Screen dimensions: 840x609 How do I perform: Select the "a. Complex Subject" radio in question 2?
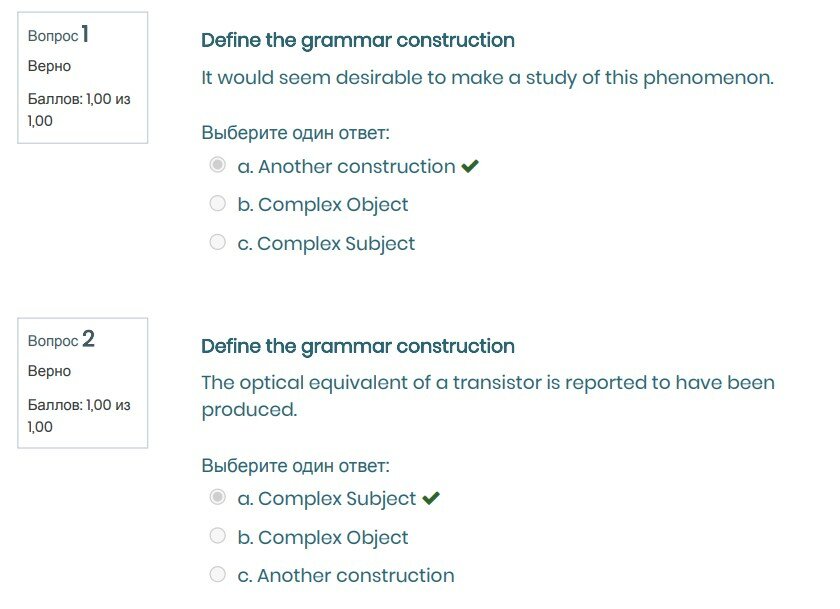tap(217, 497)
